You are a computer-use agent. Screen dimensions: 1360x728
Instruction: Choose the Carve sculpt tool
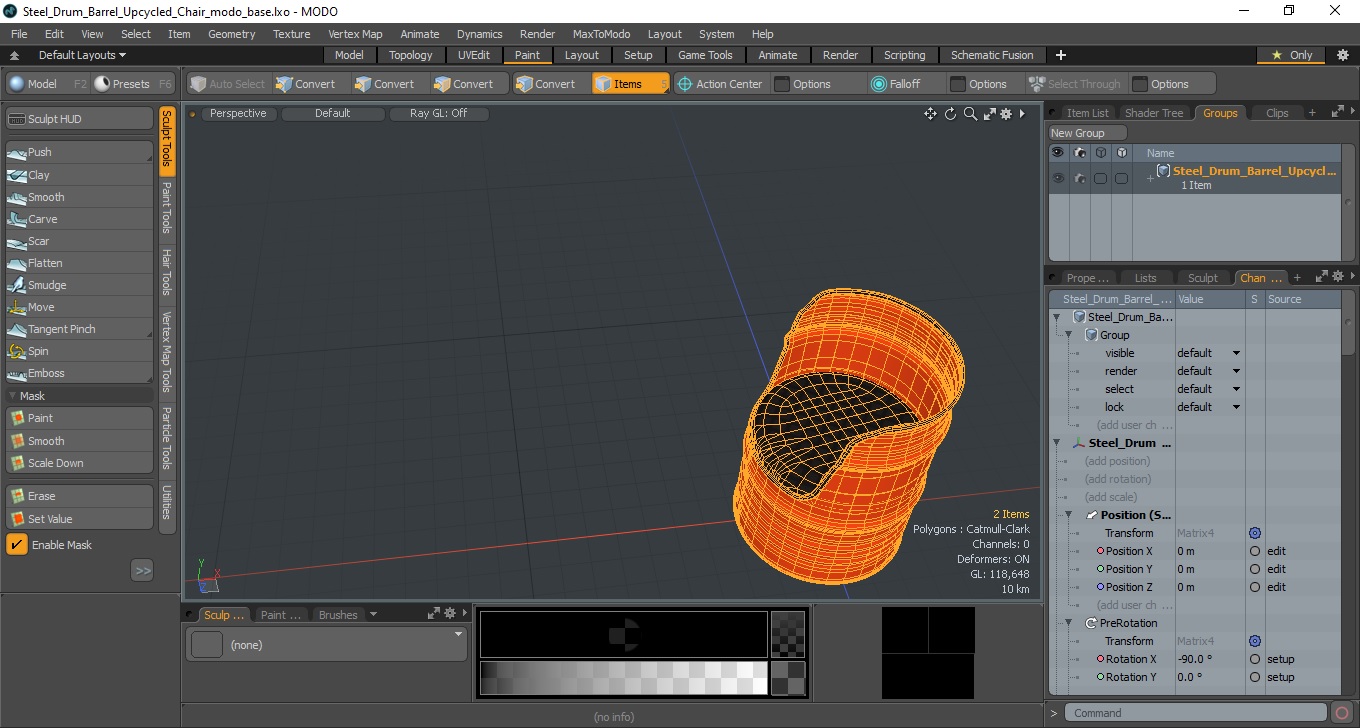80,219
